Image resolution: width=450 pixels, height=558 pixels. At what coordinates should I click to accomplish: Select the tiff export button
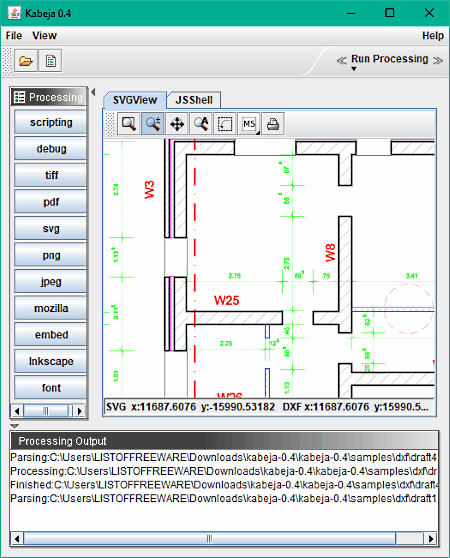pyautogui.click(x=51, y=175)
